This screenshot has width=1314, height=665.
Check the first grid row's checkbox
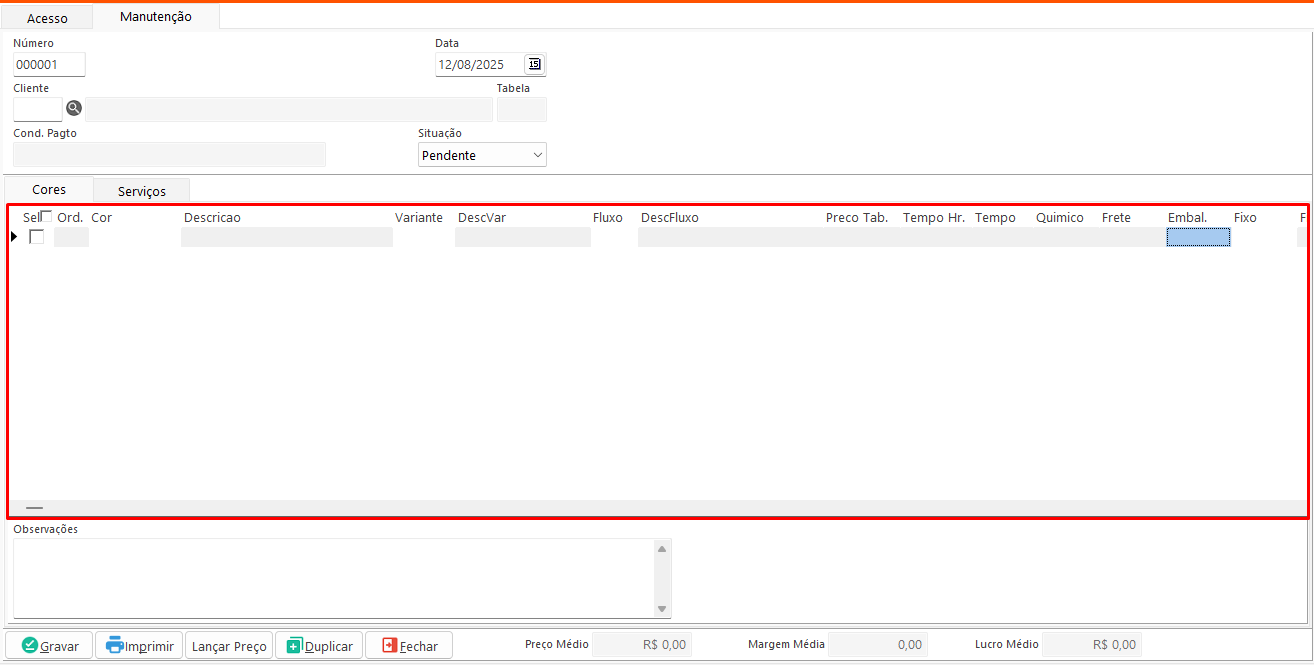37,237
